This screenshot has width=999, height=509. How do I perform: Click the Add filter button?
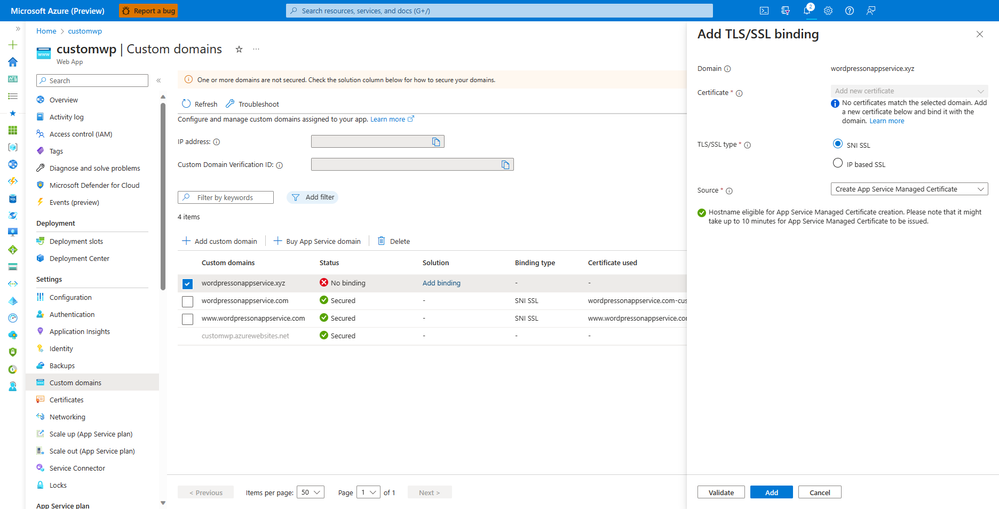312,197
